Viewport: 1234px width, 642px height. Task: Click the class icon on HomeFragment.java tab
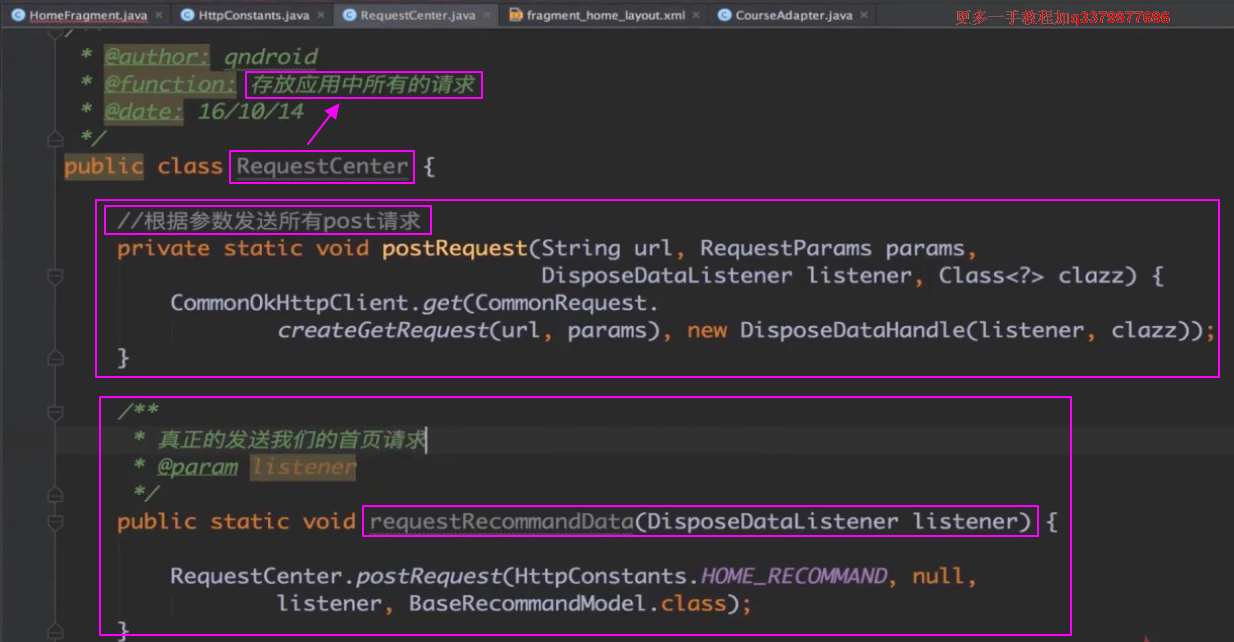click(x=17, y=16)
